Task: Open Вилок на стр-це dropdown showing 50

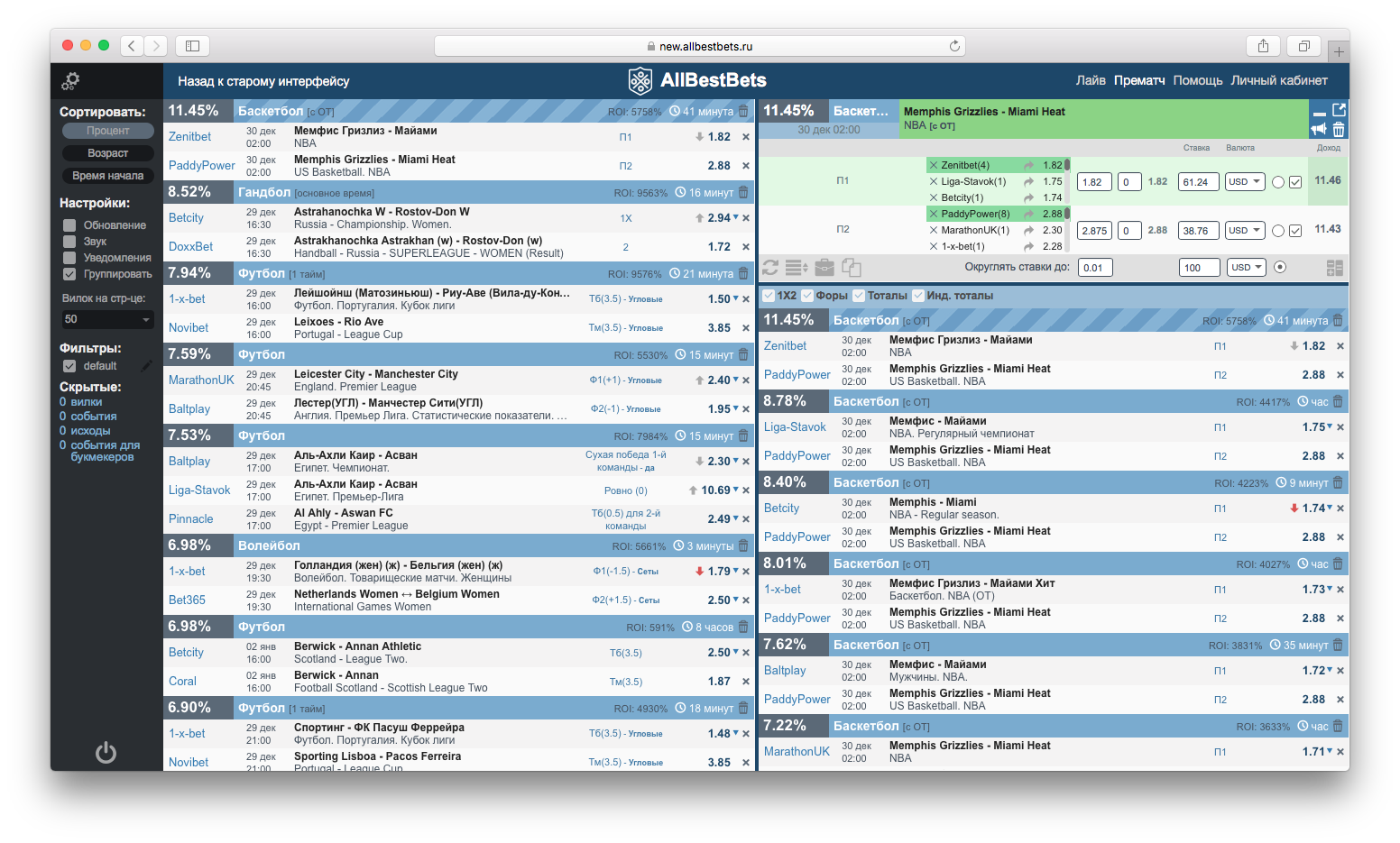Action: pos(107,319)
